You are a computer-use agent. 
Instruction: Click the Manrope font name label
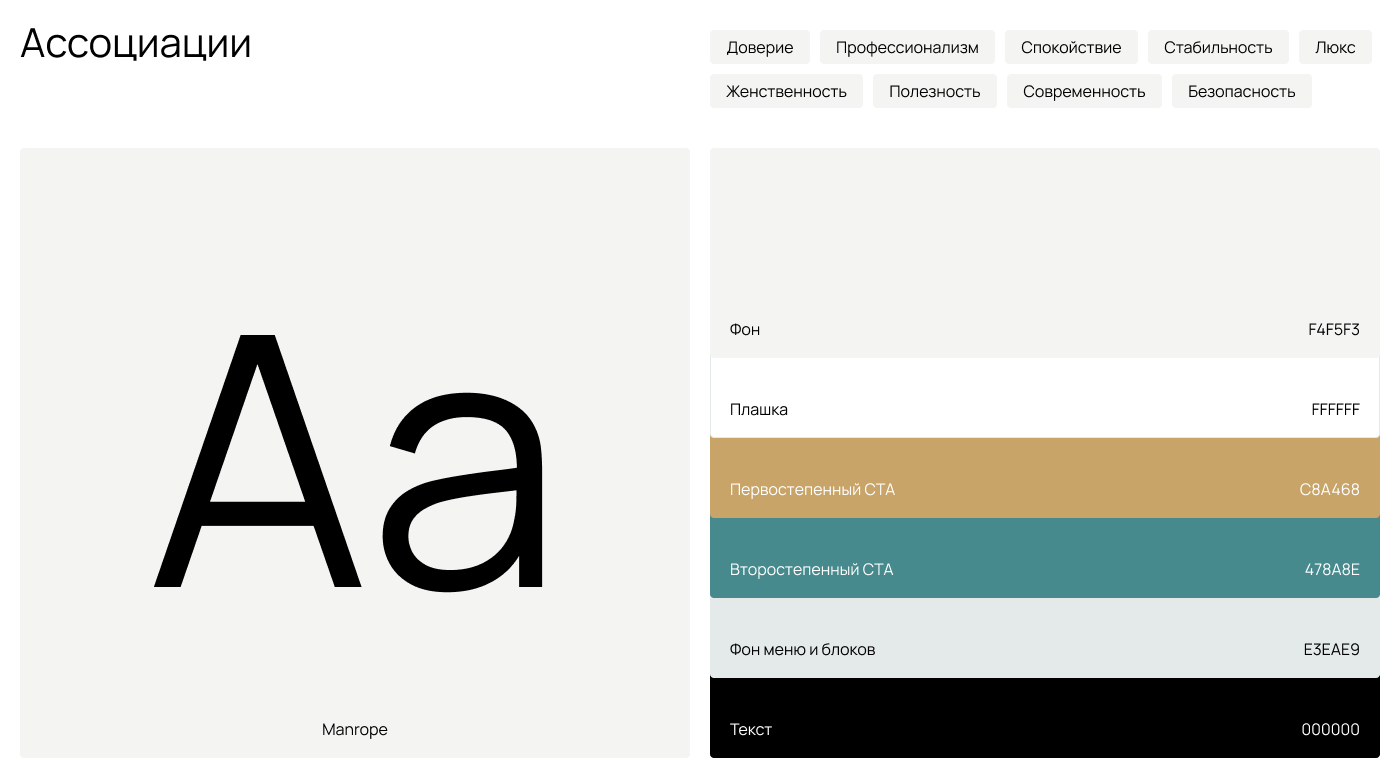click(354, 730)
